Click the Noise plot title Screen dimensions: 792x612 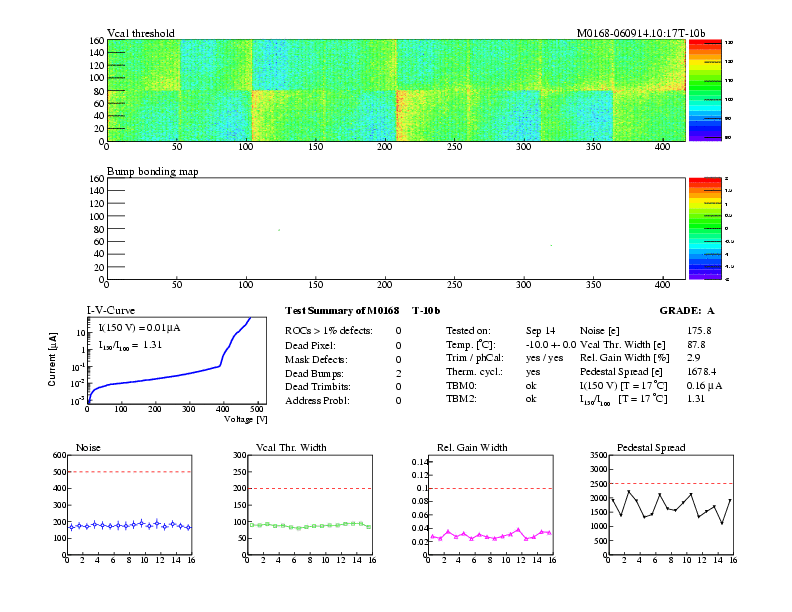click(x=88, y=447)
